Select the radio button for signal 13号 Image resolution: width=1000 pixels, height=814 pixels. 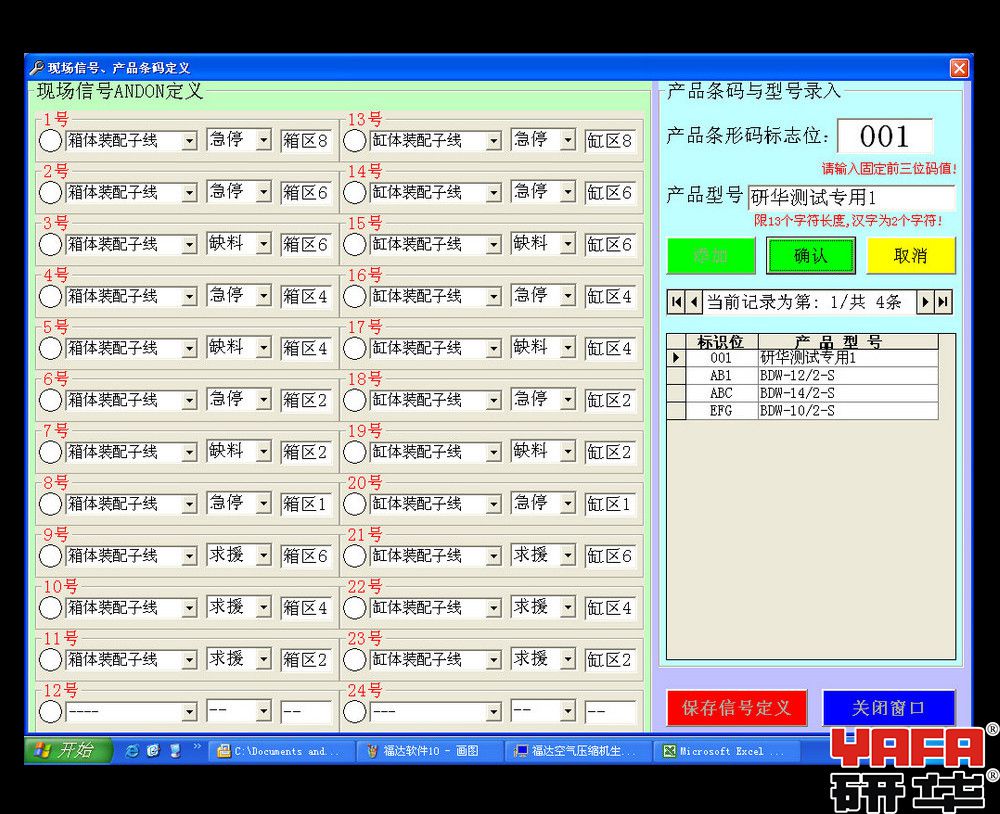[355, 141]
